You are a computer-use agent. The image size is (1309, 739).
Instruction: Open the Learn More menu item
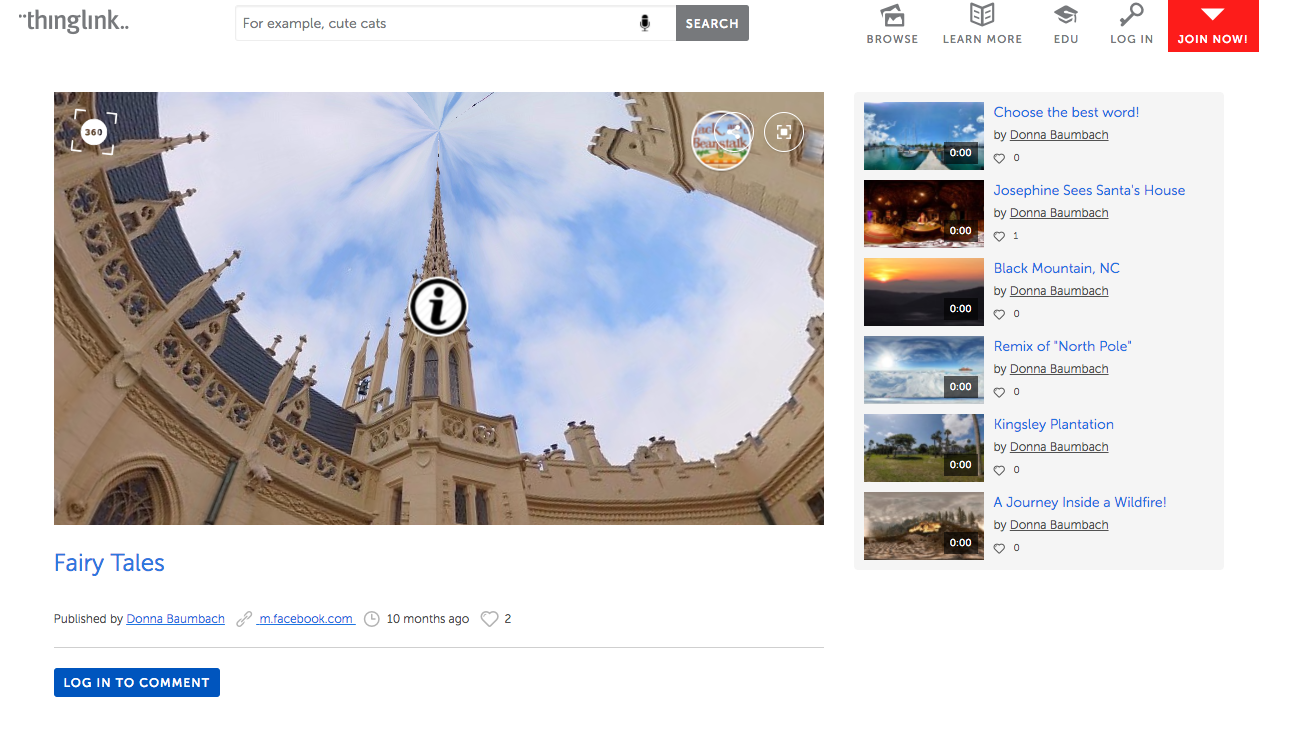[x=982, y=25]
